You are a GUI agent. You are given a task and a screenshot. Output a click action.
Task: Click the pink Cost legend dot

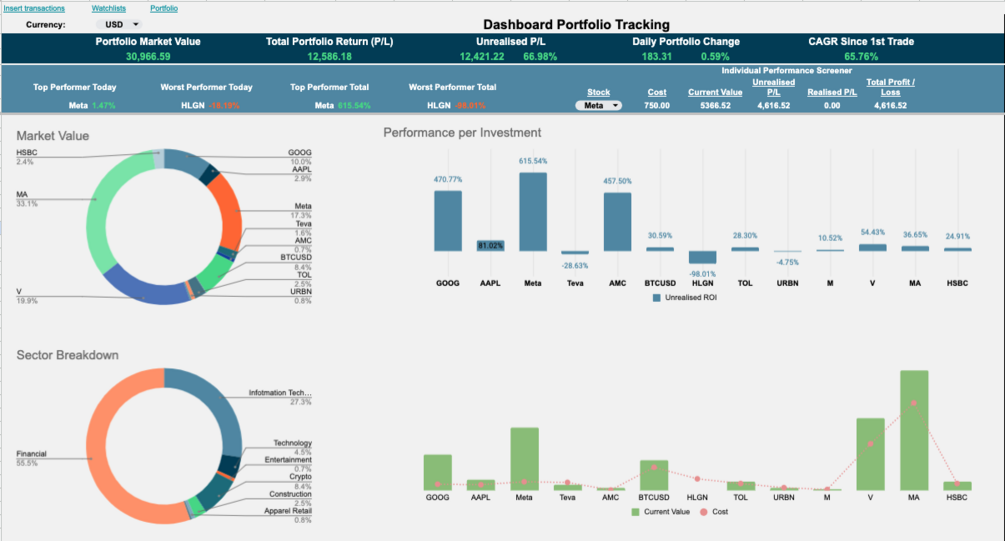[704, 512]
